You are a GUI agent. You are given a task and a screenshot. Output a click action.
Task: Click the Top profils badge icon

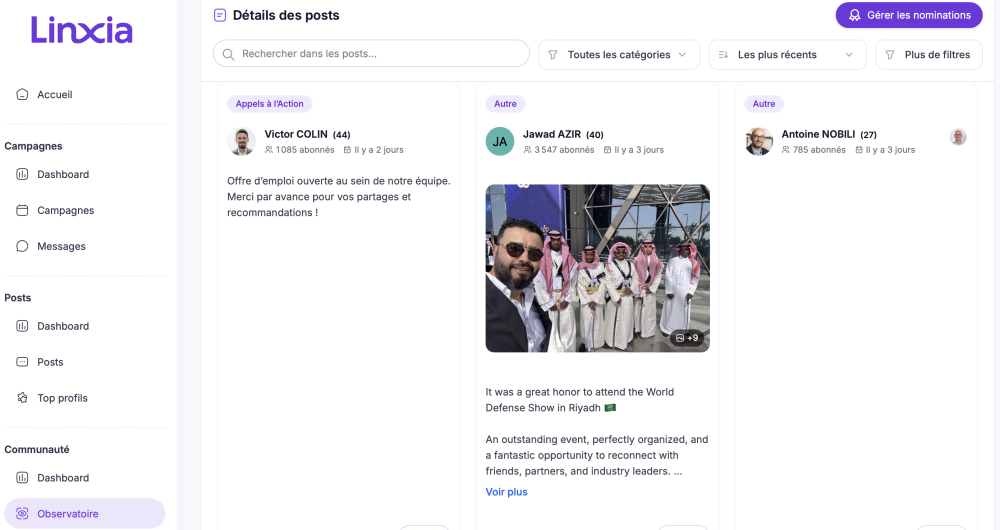(22, 398)
